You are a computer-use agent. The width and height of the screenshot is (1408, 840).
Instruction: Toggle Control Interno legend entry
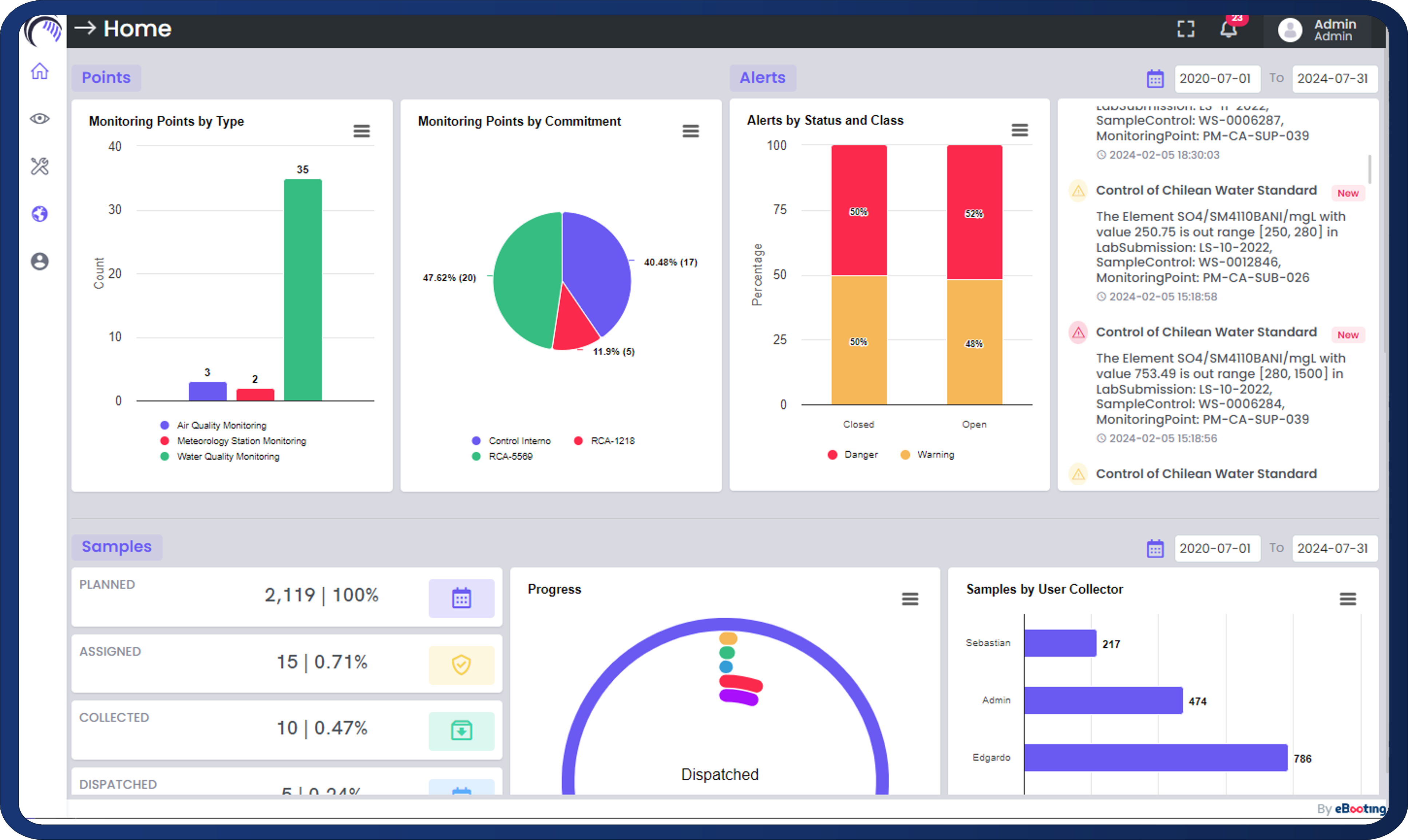pyautogui.click(x=511, y=441)
